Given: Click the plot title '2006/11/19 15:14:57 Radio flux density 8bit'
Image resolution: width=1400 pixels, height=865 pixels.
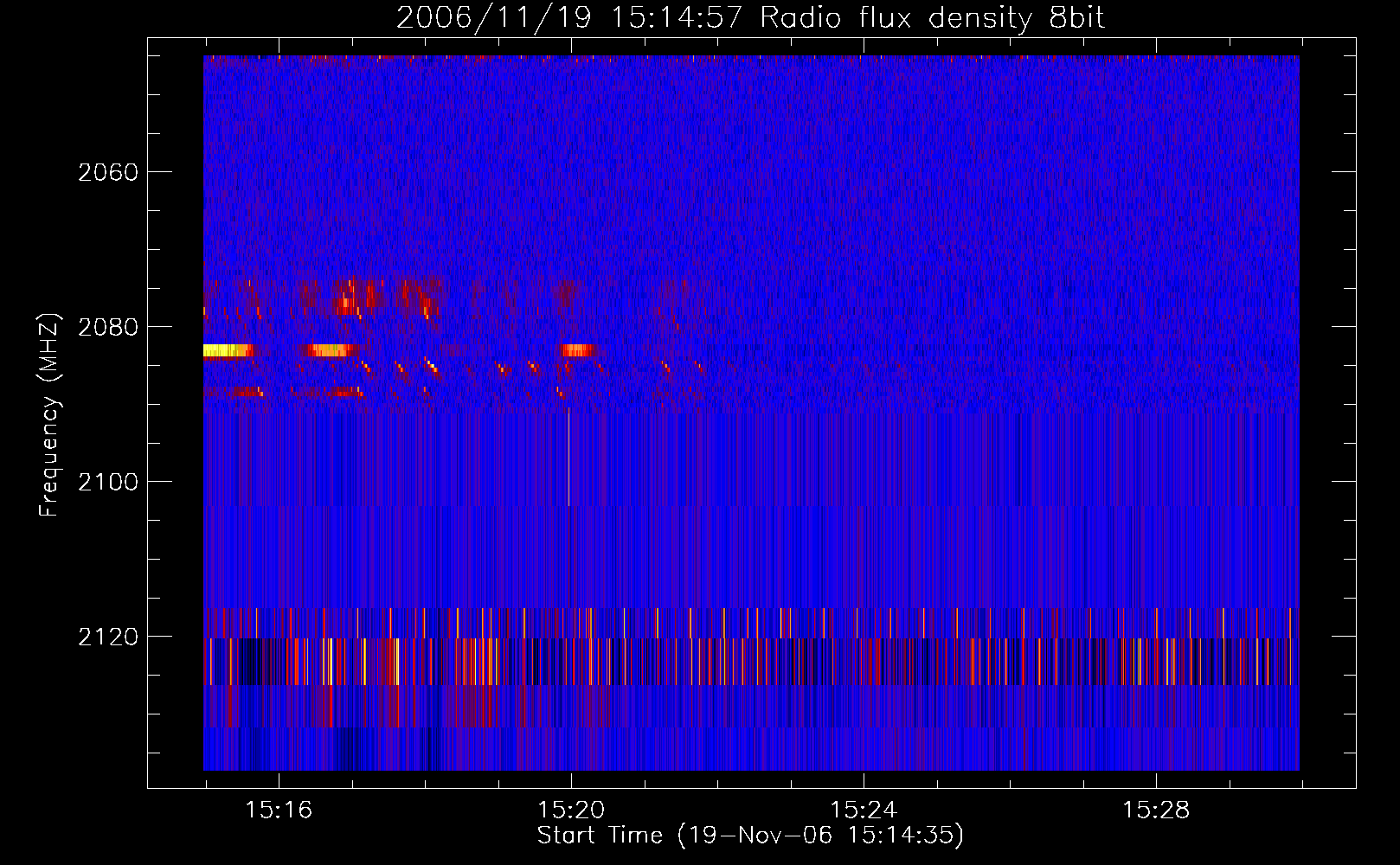Looking at the screenshot, I should coord(751,17).
